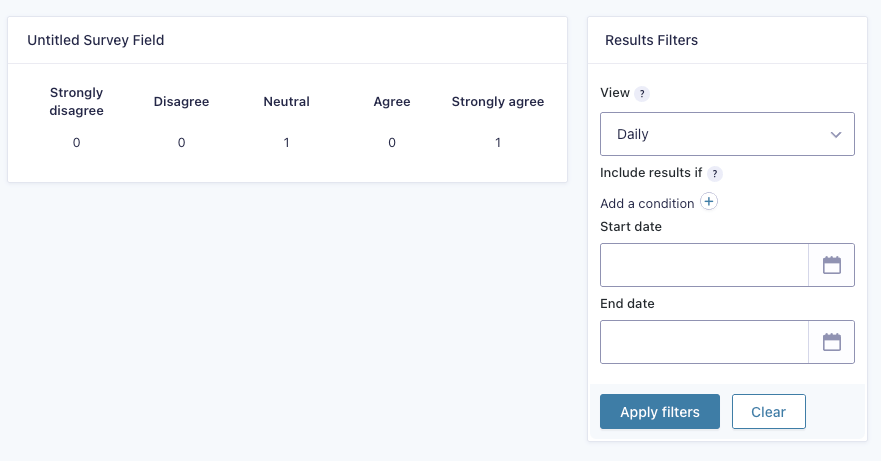This screenshot has width=881, height=461.
Task: Click the Clear button
Action: click(769, 412)
